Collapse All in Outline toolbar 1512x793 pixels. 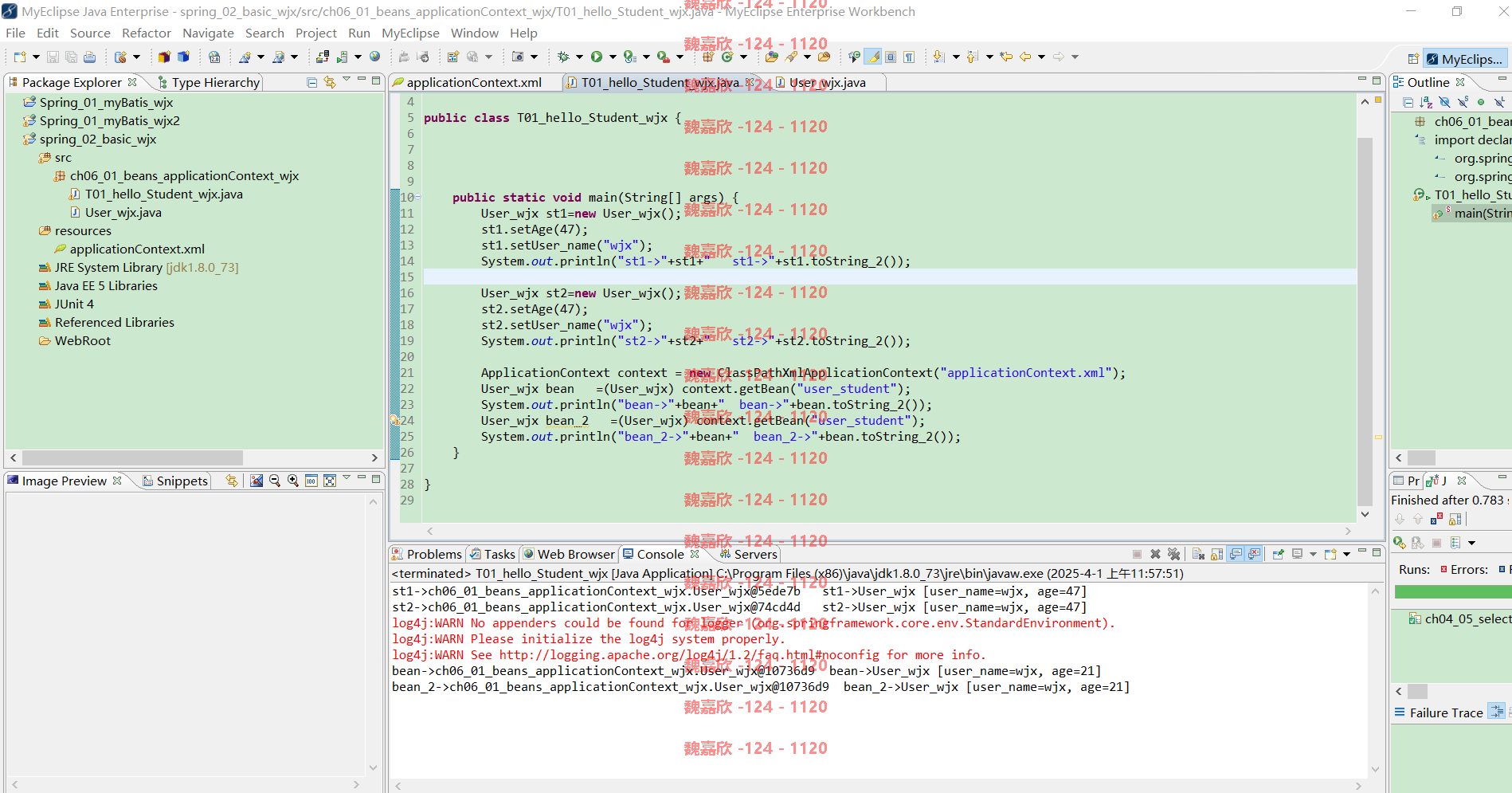1408,102
